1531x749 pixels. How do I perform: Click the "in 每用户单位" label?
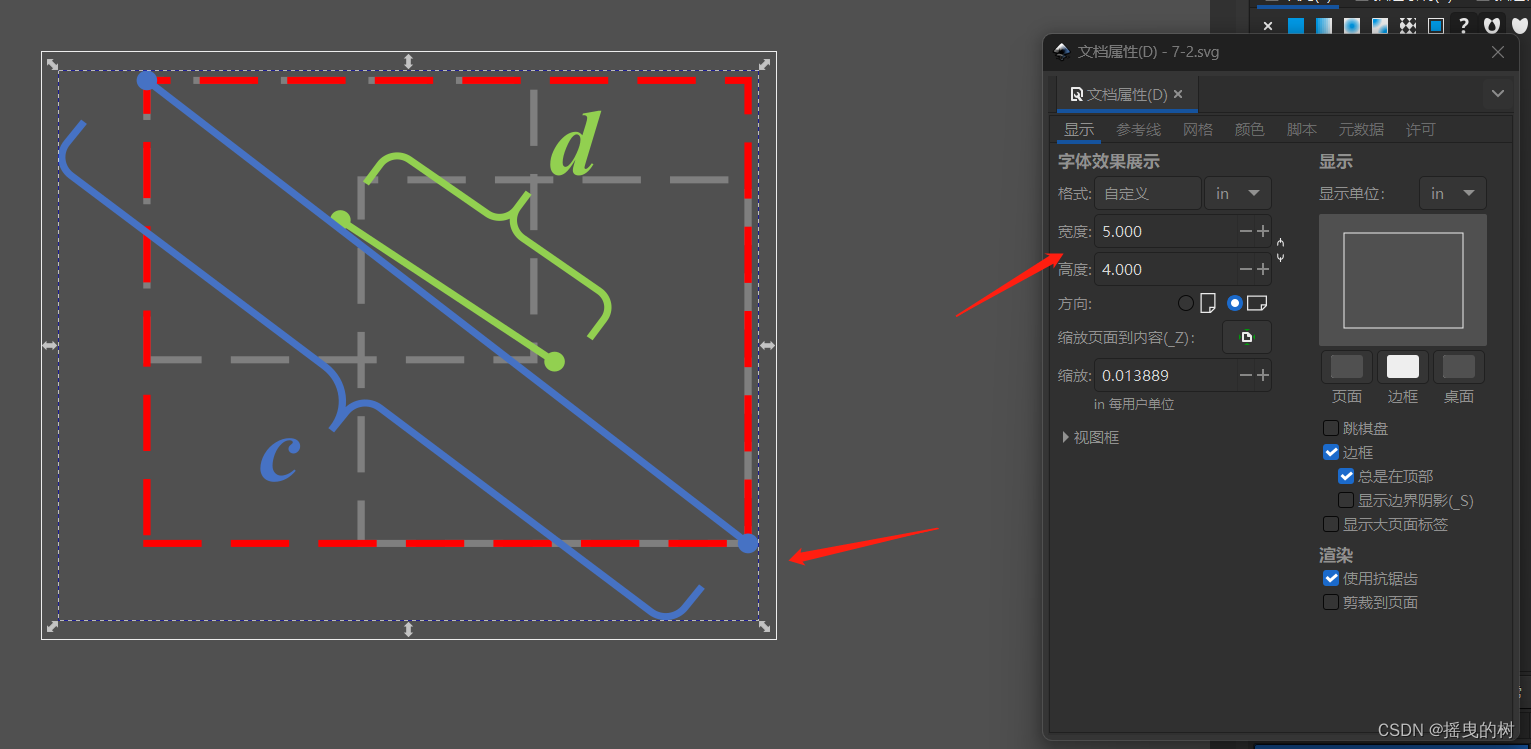click(1134, 404)
